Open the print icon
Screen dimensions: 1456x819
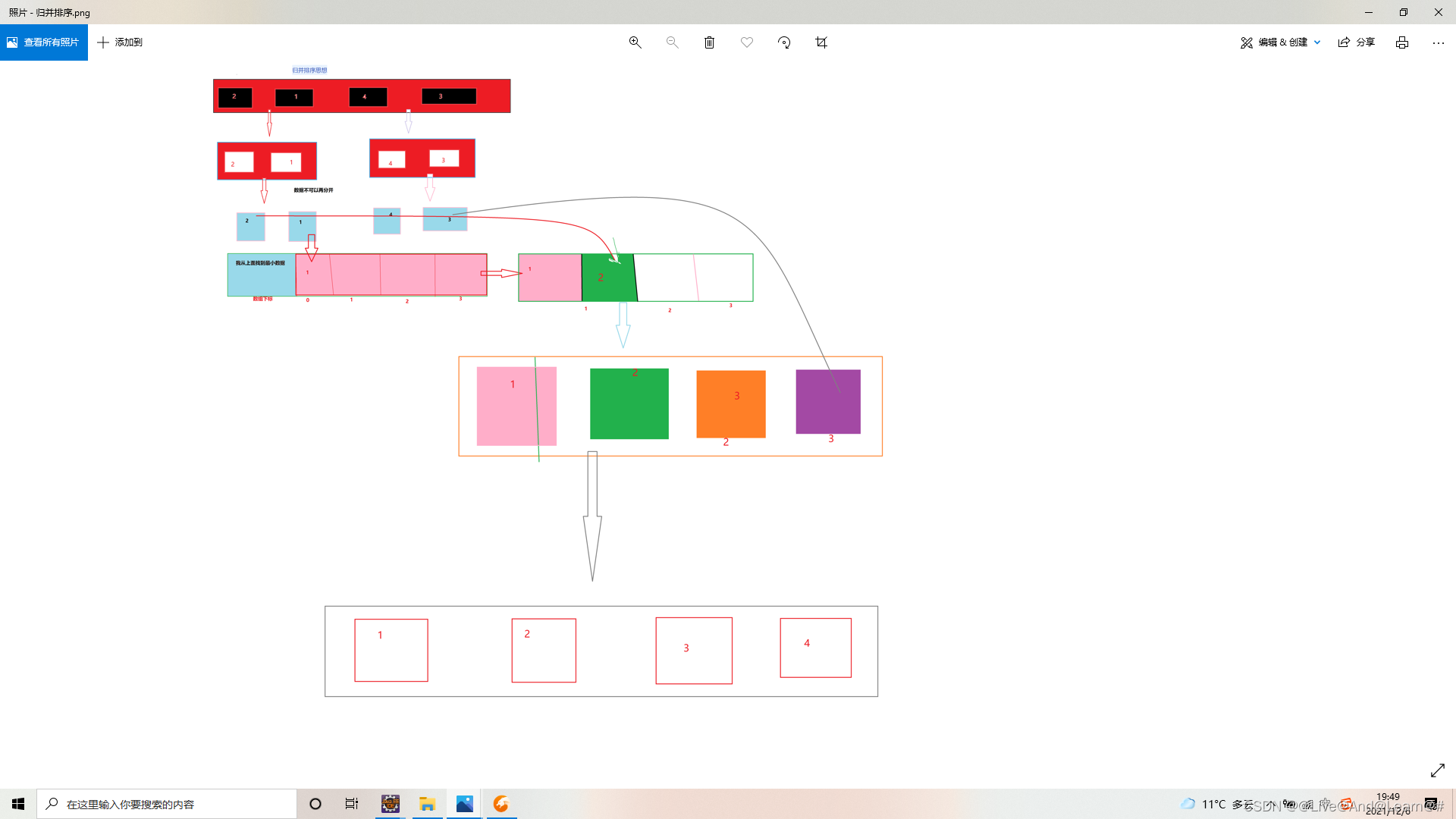(1401, 42)
